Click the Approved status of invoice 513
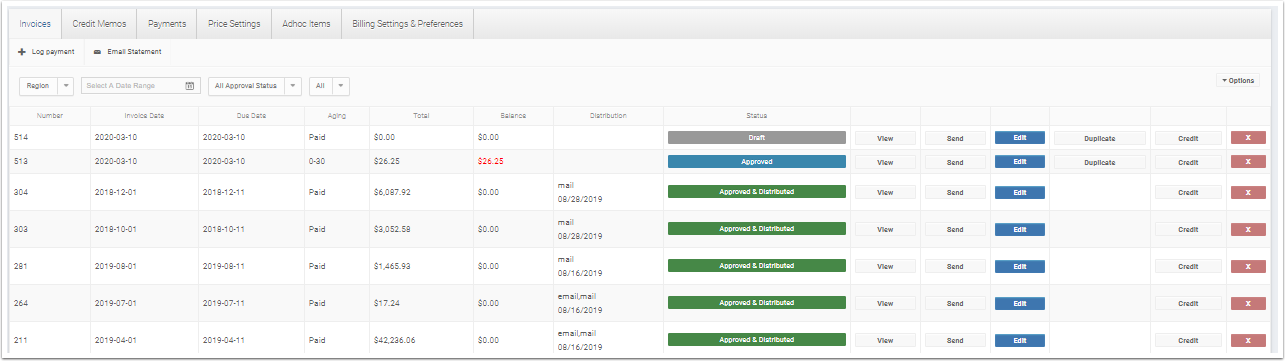This screenshot has height=361, width=1285. (757, 161)
